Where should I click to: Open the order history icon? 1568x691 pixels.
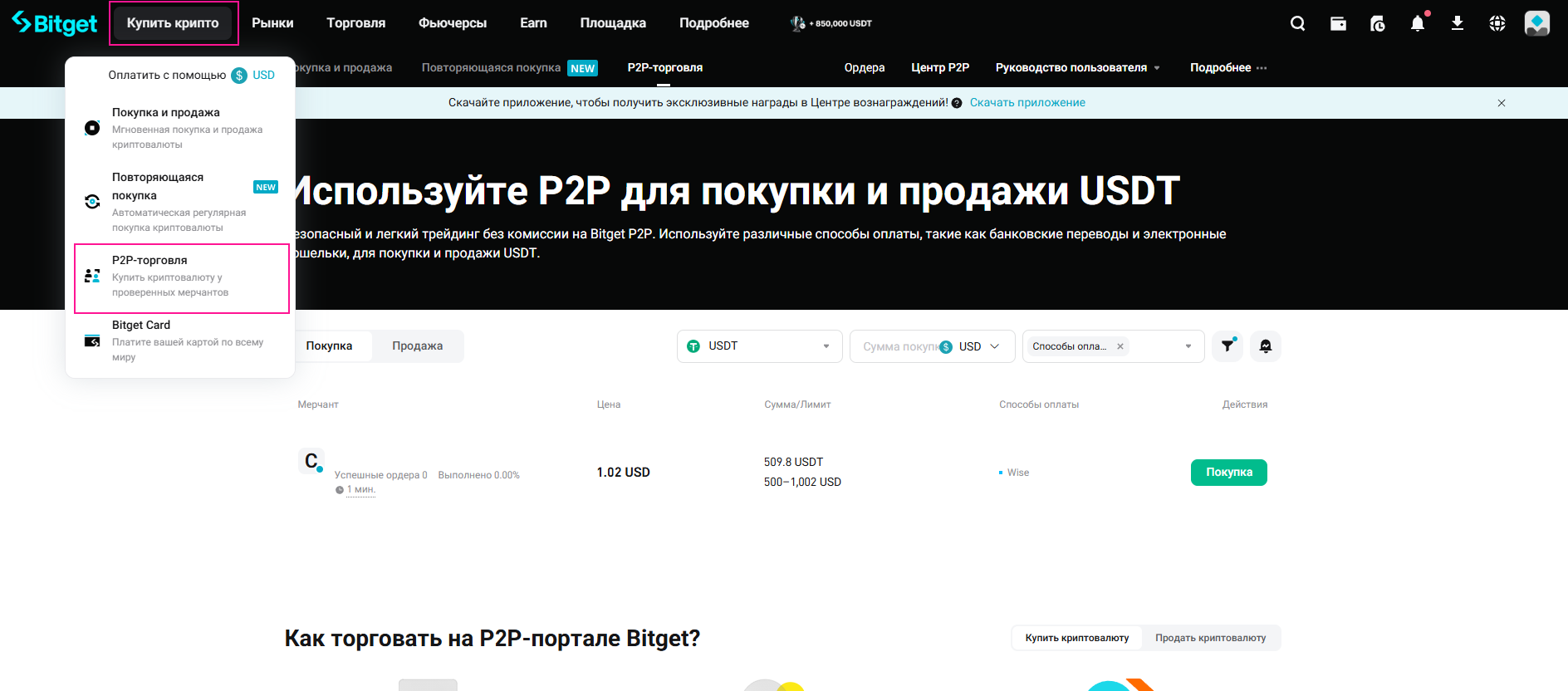click(x=1378, y=23)
